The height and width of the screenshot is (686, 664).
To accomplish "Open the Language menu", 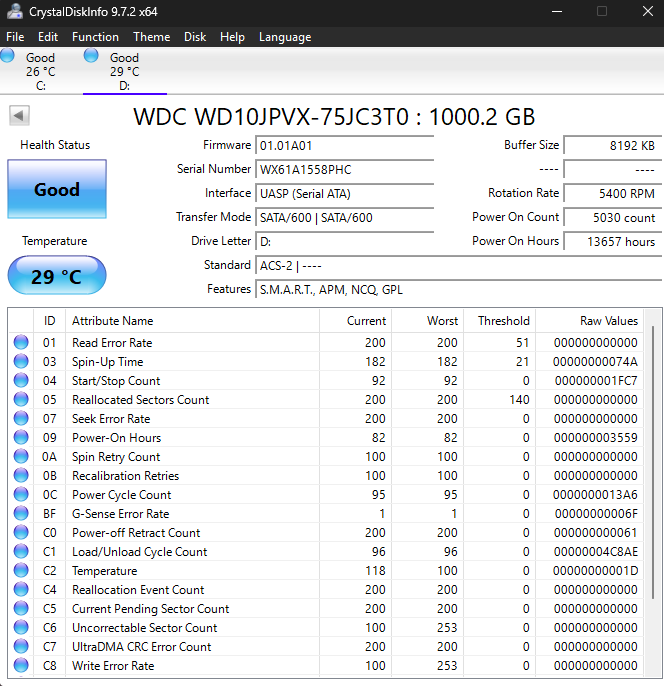I will (x=285, y=37).
